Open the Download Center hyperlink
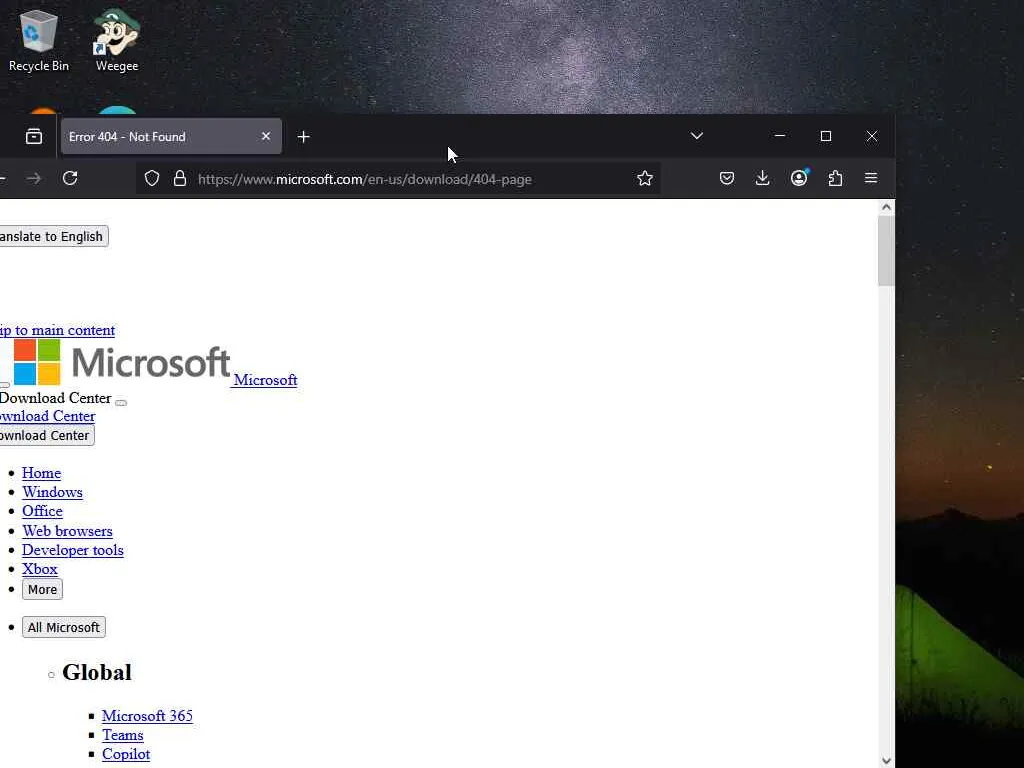 tap(48, 416)
